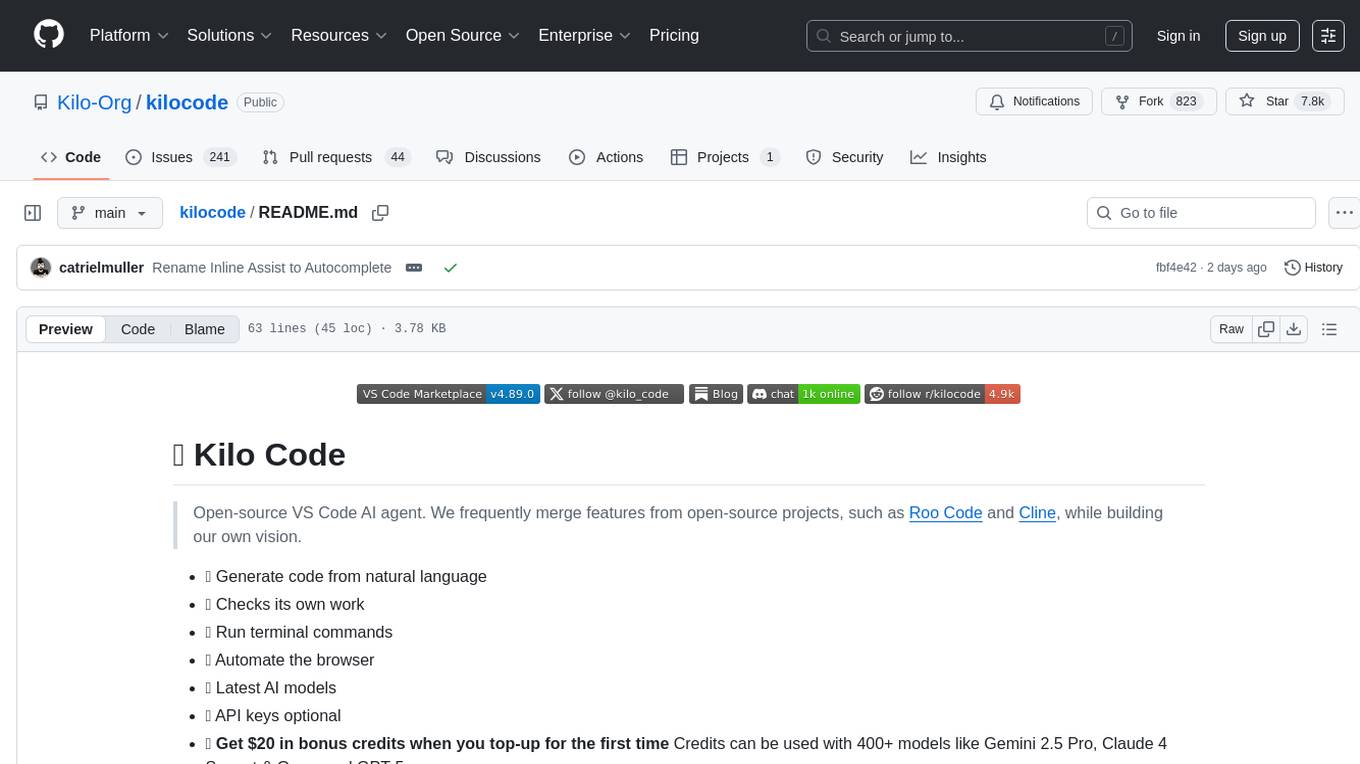Switch to the Discussions tab
The height and width of the screenshot is (764, 1360).
[x=489, y=157]
